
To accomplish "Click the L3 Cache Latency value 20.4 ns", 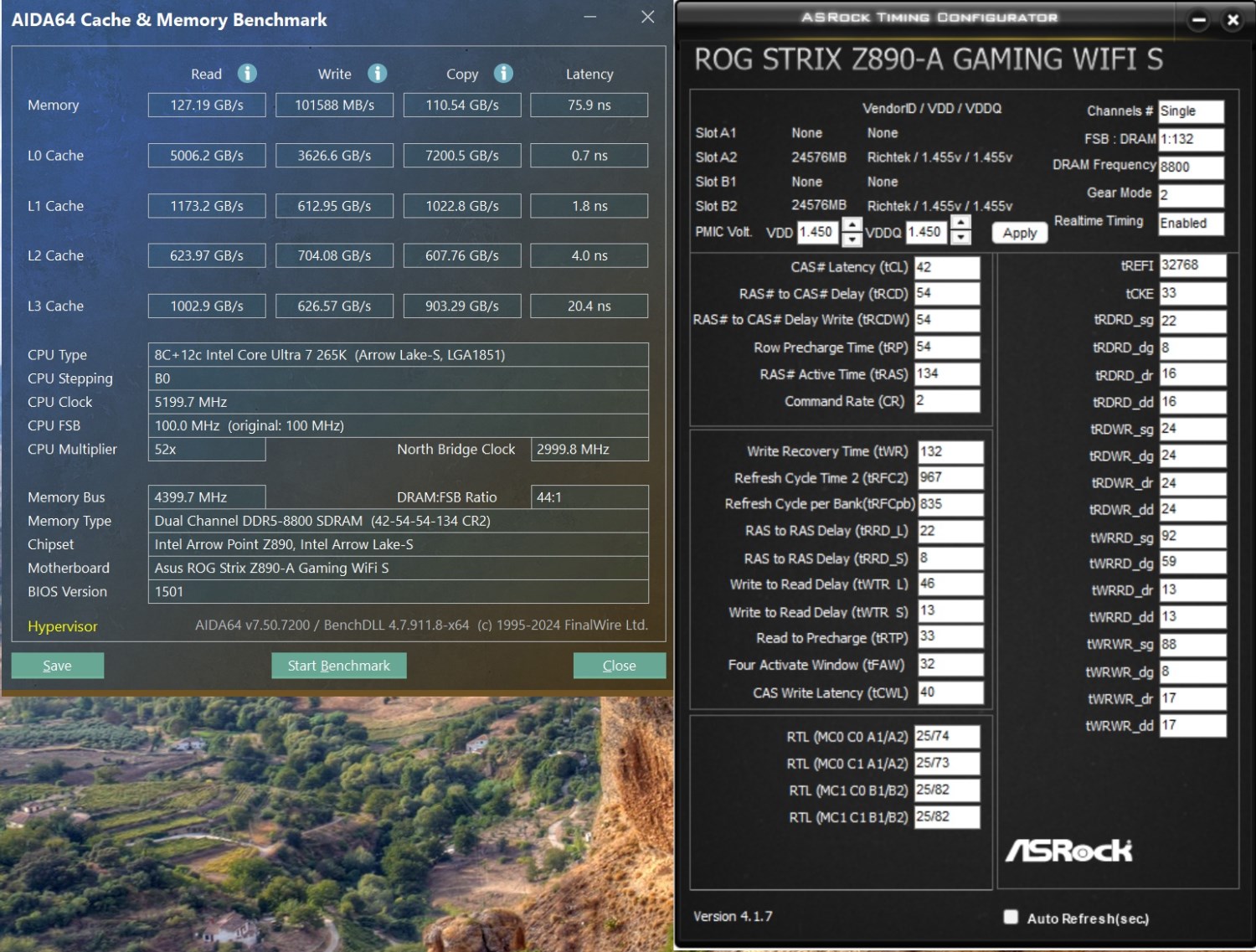I will (x=589, y=306).
